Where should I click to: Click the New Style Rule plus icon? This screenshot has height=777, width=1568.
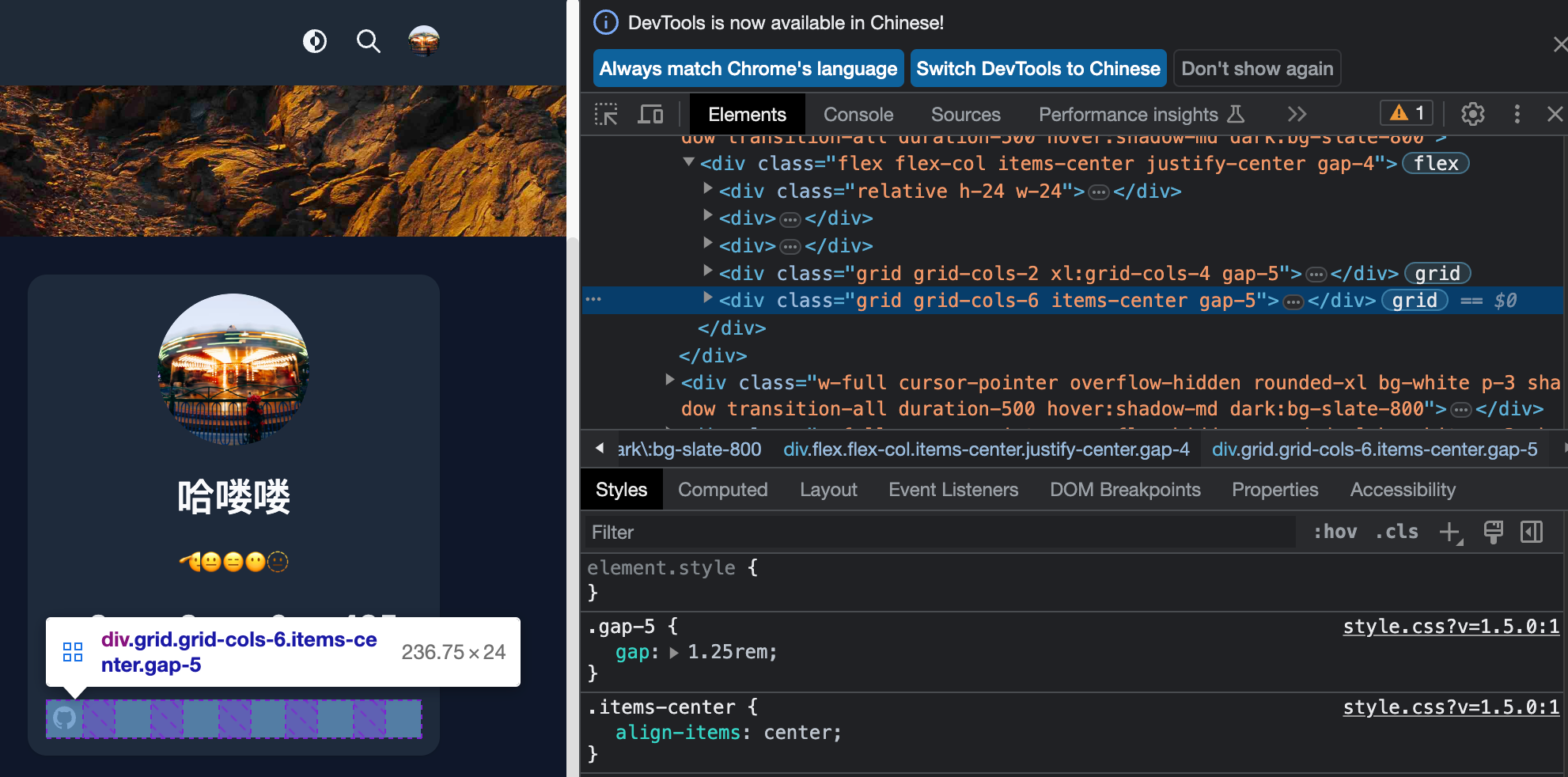(x=1450, y=532)
